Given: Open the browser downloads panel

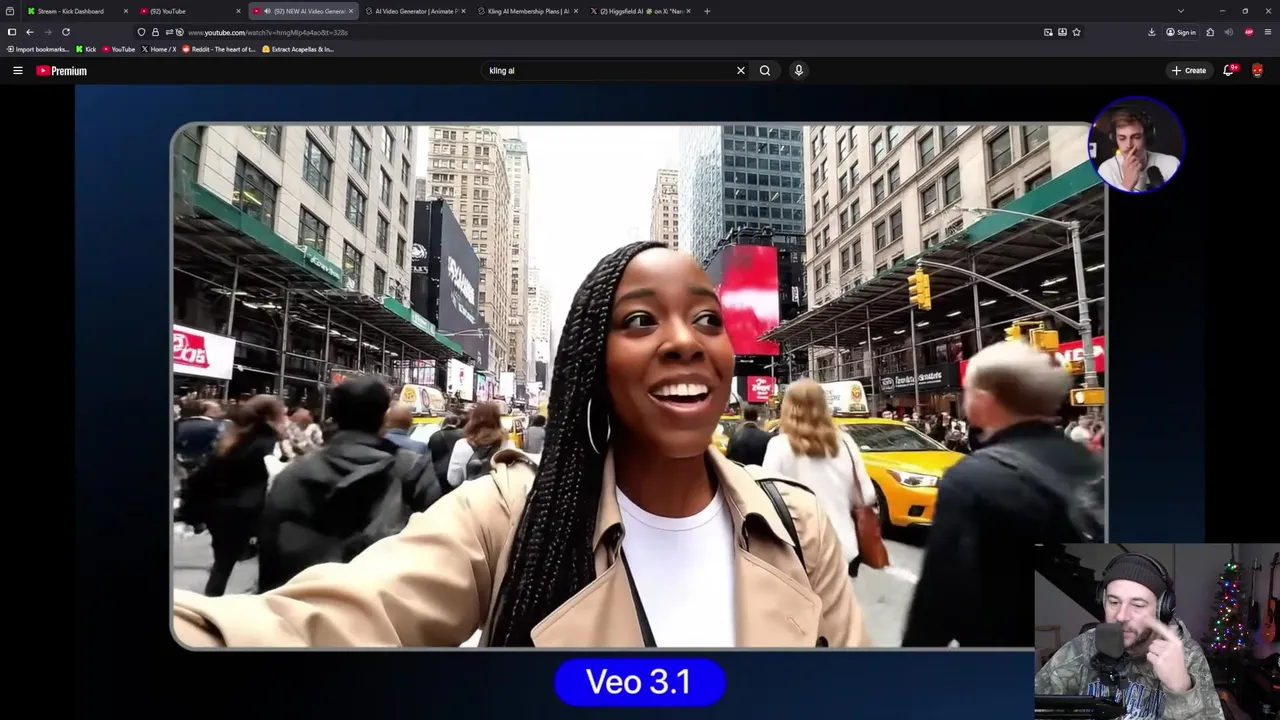Looking at the screenshot, I should coord(1151,32).
